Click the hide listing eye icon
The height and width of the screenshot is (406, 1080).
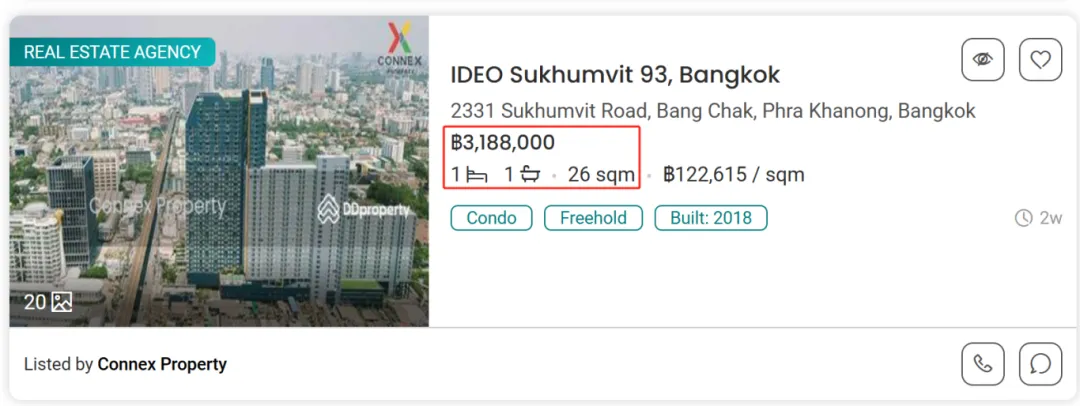(x=982, y=60)
